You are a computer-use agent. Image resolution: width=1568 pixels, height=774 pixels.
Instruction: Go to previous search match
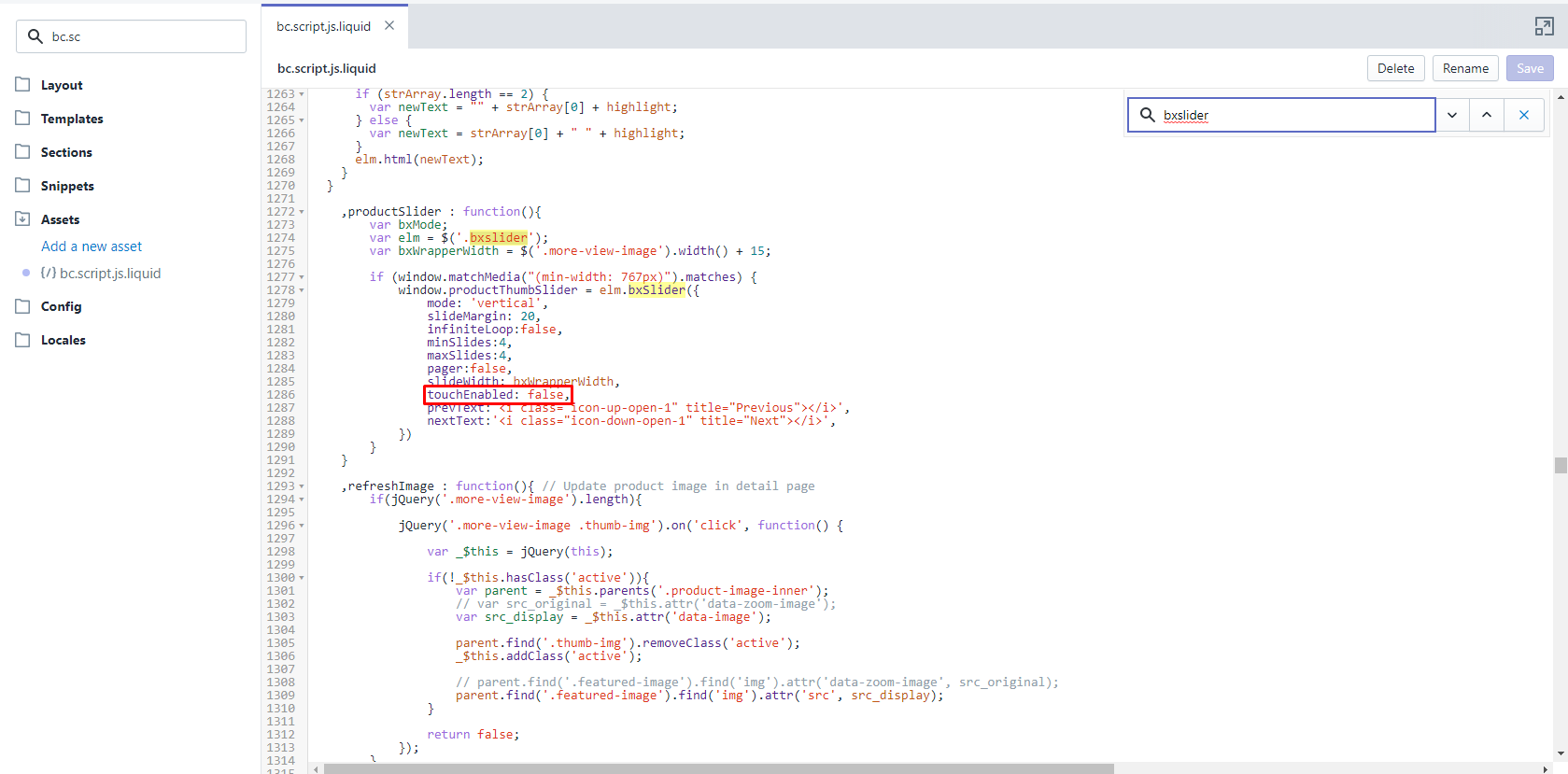pos(1487,115)
